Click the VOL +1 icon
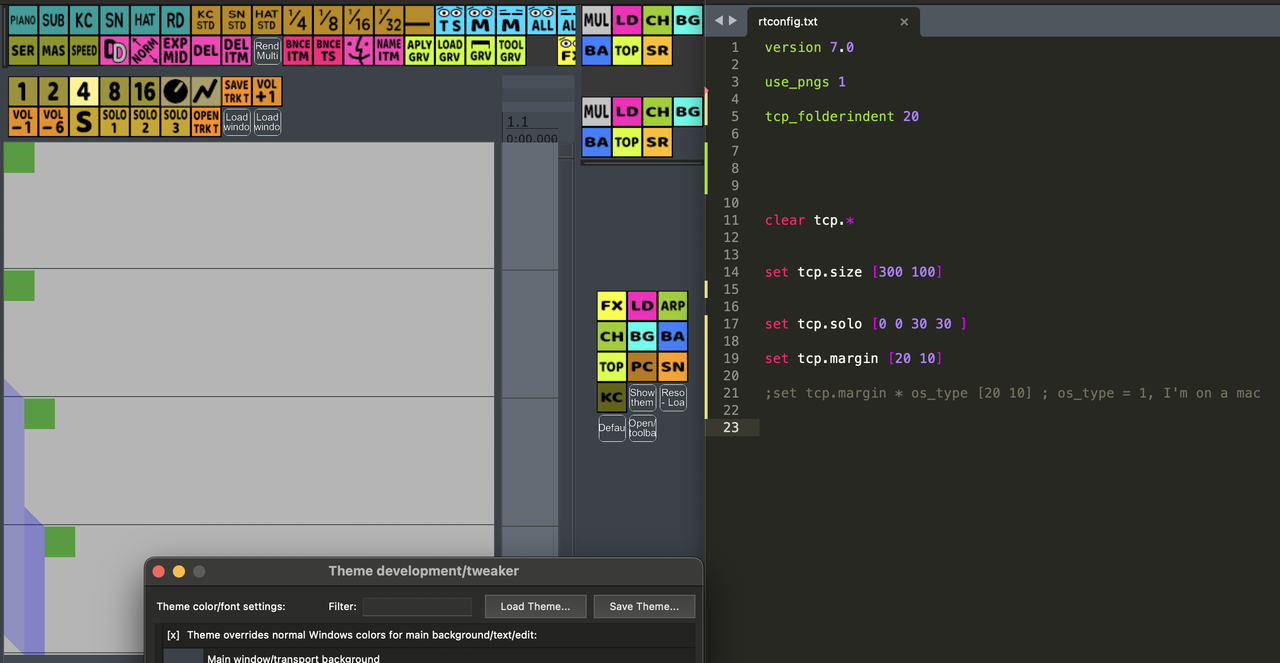 (267, 91)
